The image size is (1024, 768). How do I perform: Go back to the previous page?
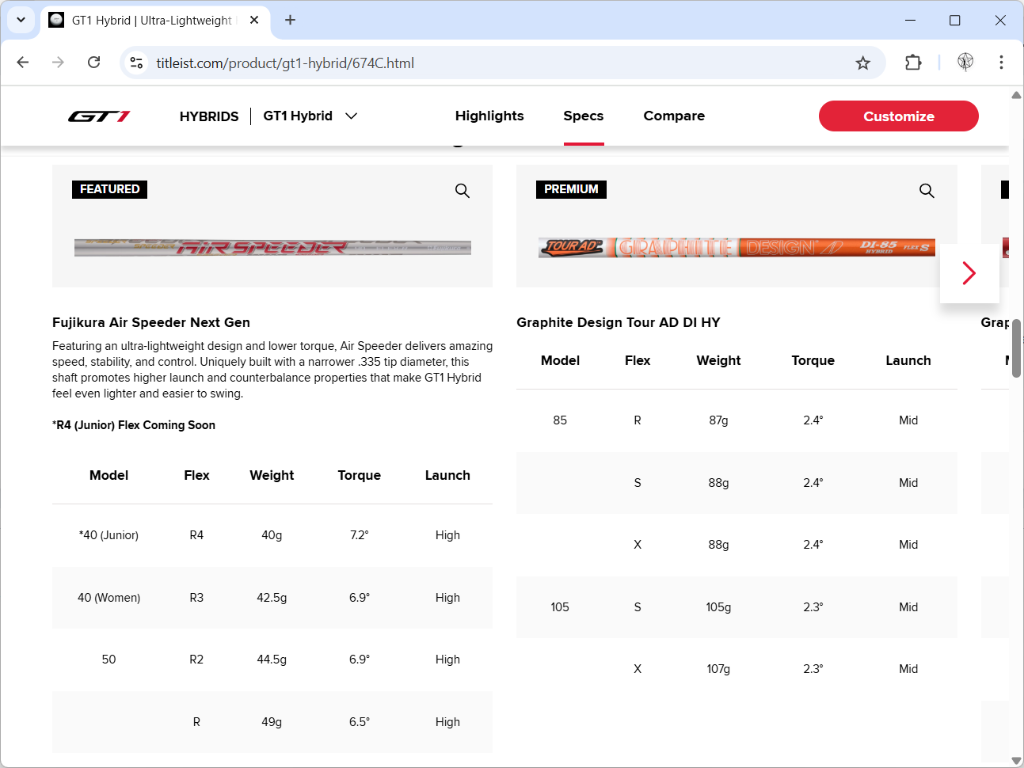pos(23,63)
